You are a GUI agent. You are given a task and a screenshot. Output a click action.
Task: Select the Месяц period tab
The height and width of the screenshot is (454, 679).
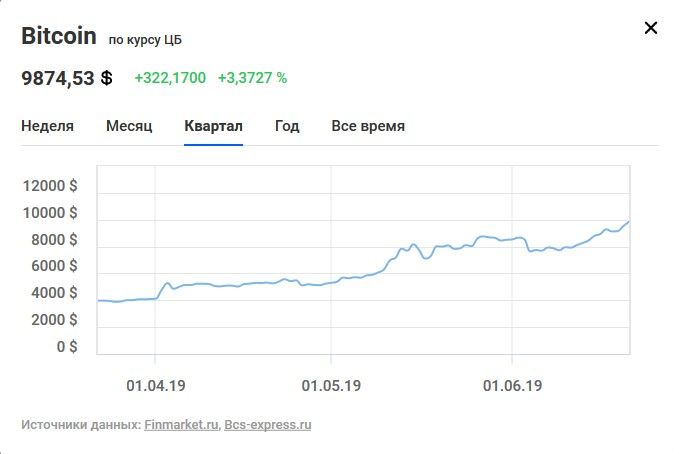coord(129,126)
